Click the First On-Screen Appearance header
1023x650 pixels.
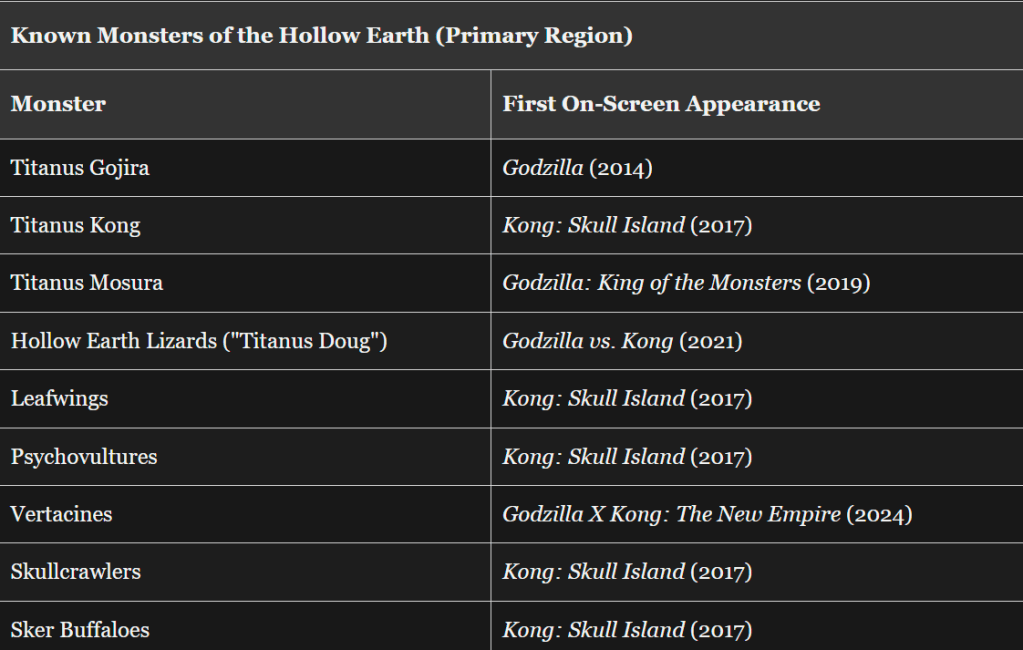(x=661, y=104)
